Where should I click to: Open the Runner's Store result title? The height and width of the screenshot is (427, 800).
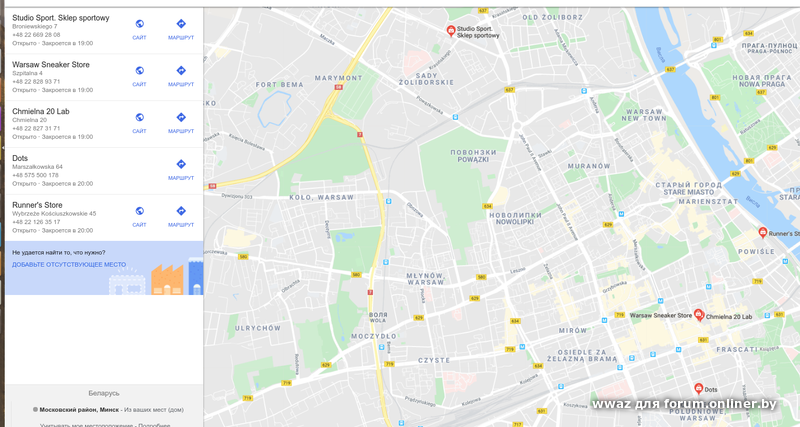tap(37, 205)
